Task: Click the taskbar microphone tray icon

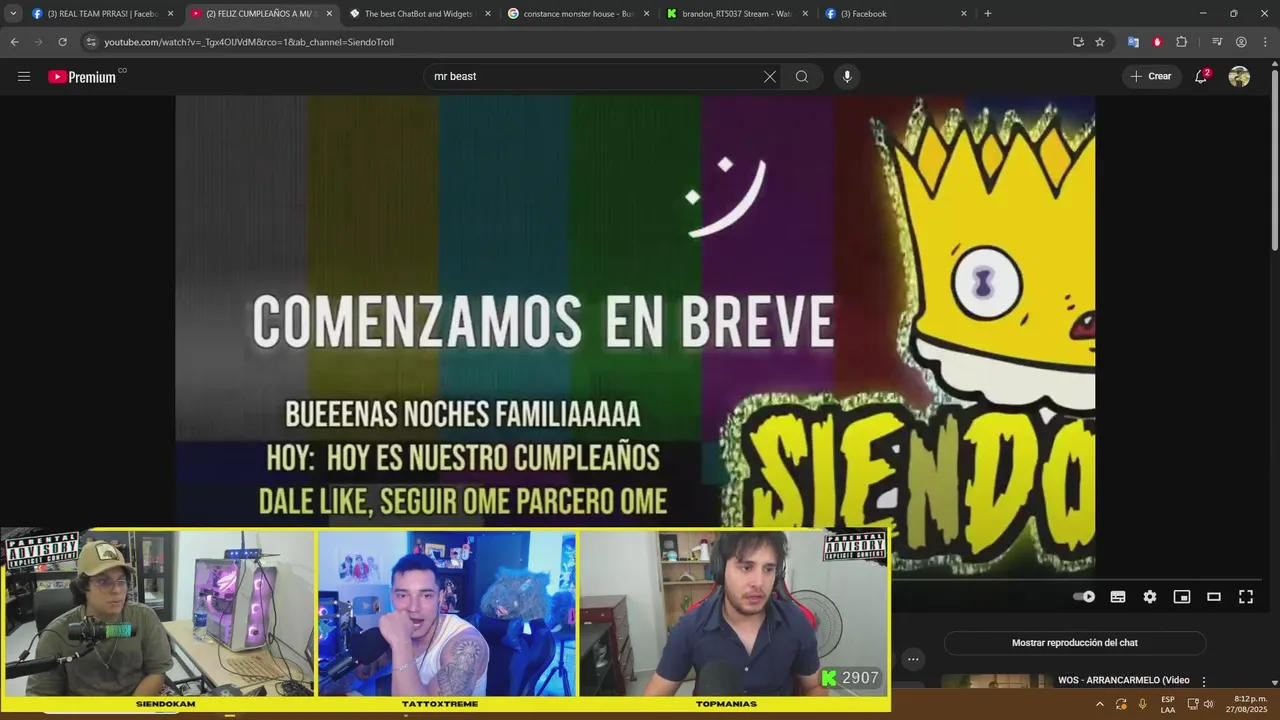Action: point(1142,704)
